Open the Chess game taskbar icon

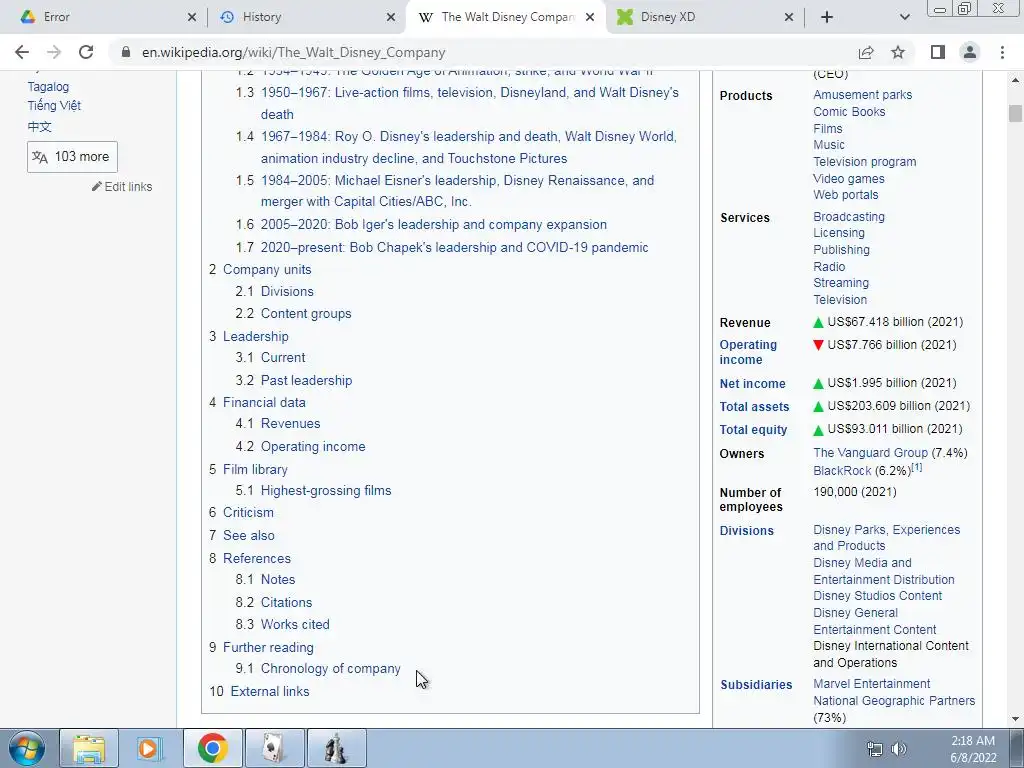(x=336, y=748)
